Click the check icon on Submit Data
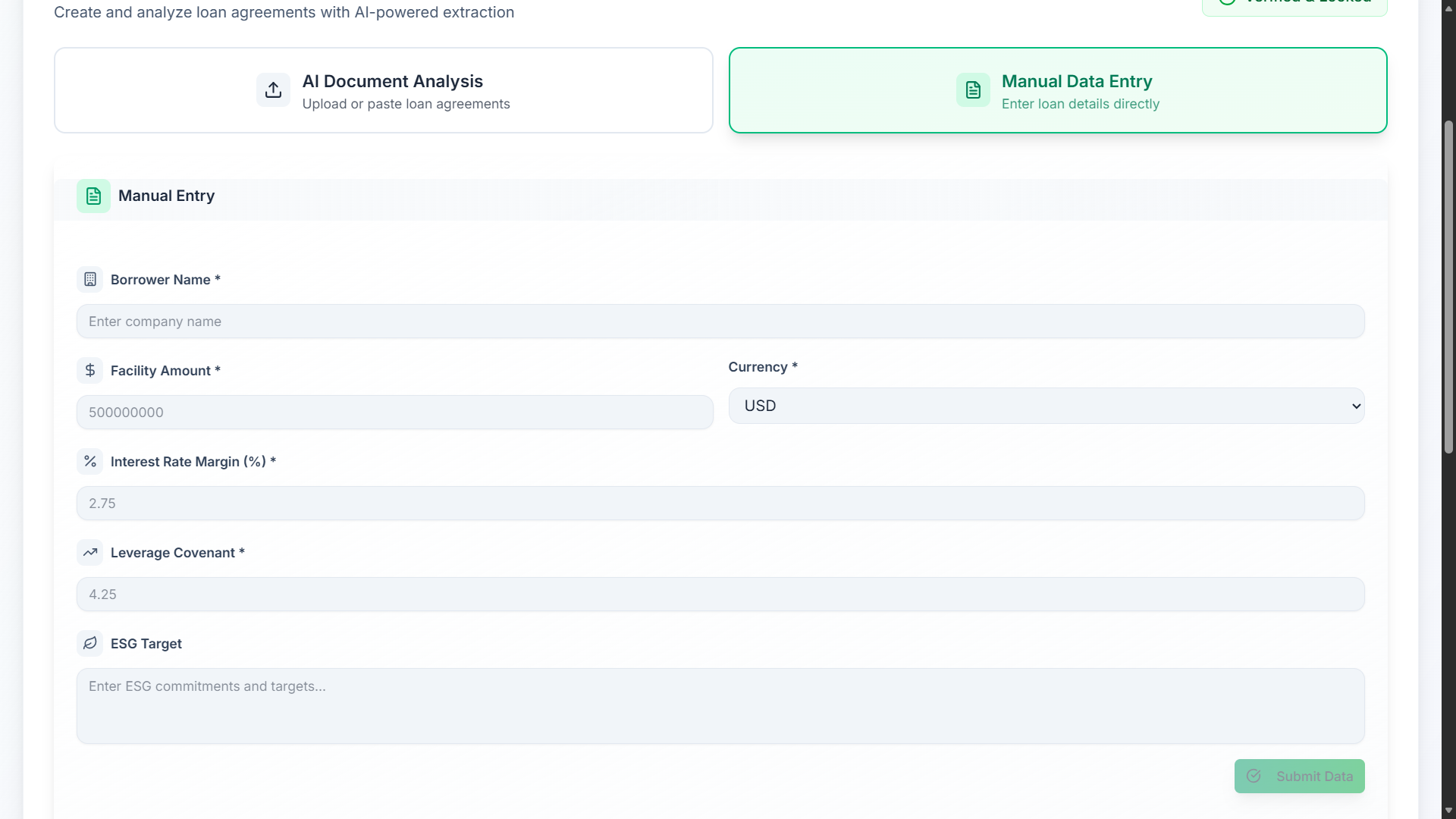The height and width of the screenshot is (819, 1456). (x=1254, y=777)
